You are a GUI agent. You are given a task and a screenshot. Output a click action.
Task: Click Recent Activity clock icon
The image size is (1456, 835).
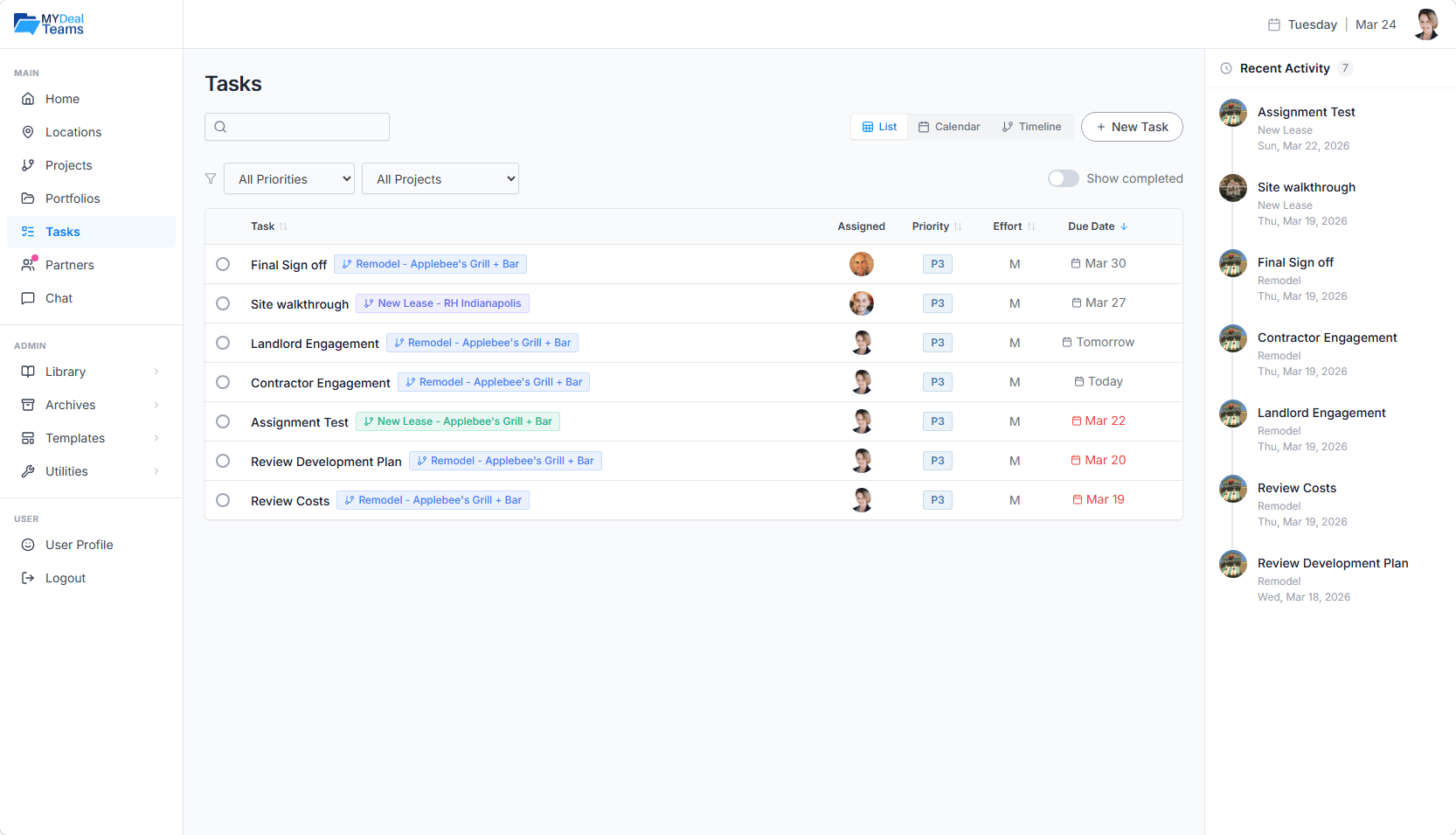[1226, 68]
